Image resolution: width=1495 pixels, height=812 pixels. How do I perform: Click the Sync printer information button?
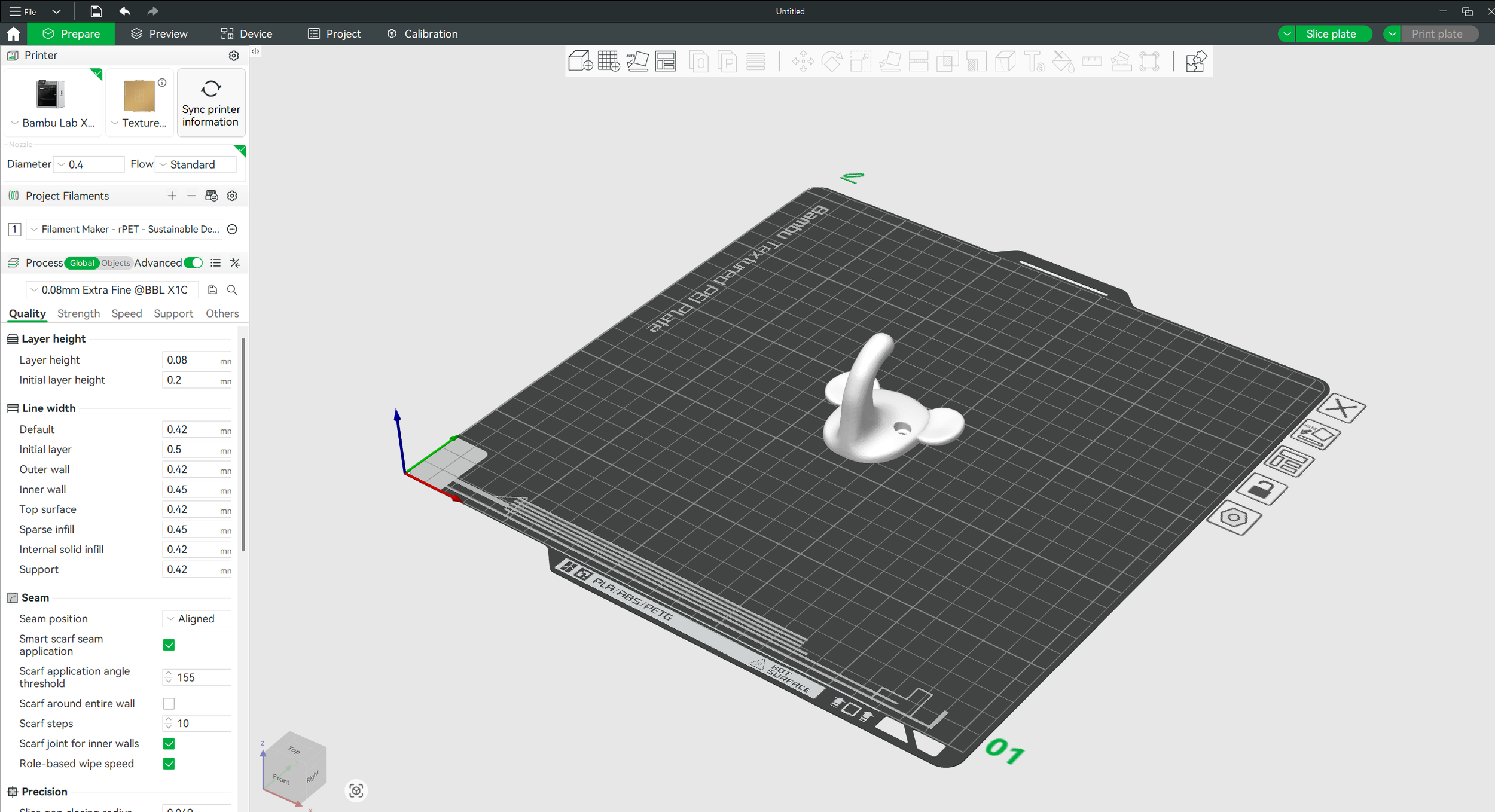211,103
